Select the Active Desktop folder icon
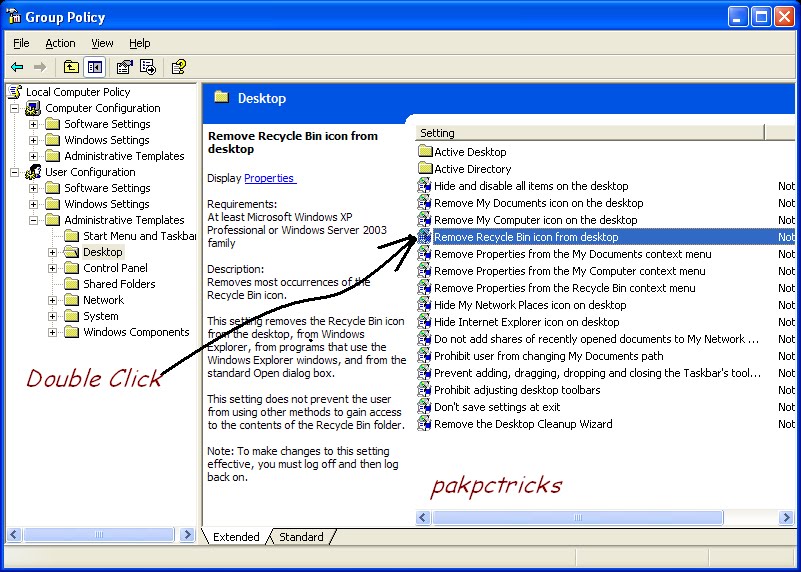 click(425, 151)
